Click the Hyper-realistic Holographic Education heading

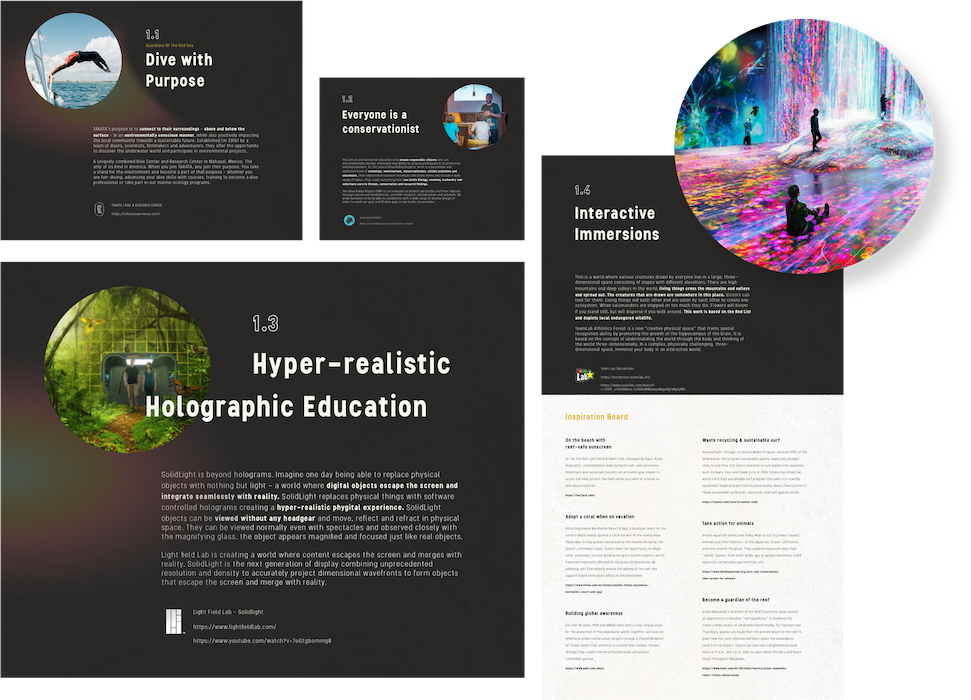(x=297, y=385)
